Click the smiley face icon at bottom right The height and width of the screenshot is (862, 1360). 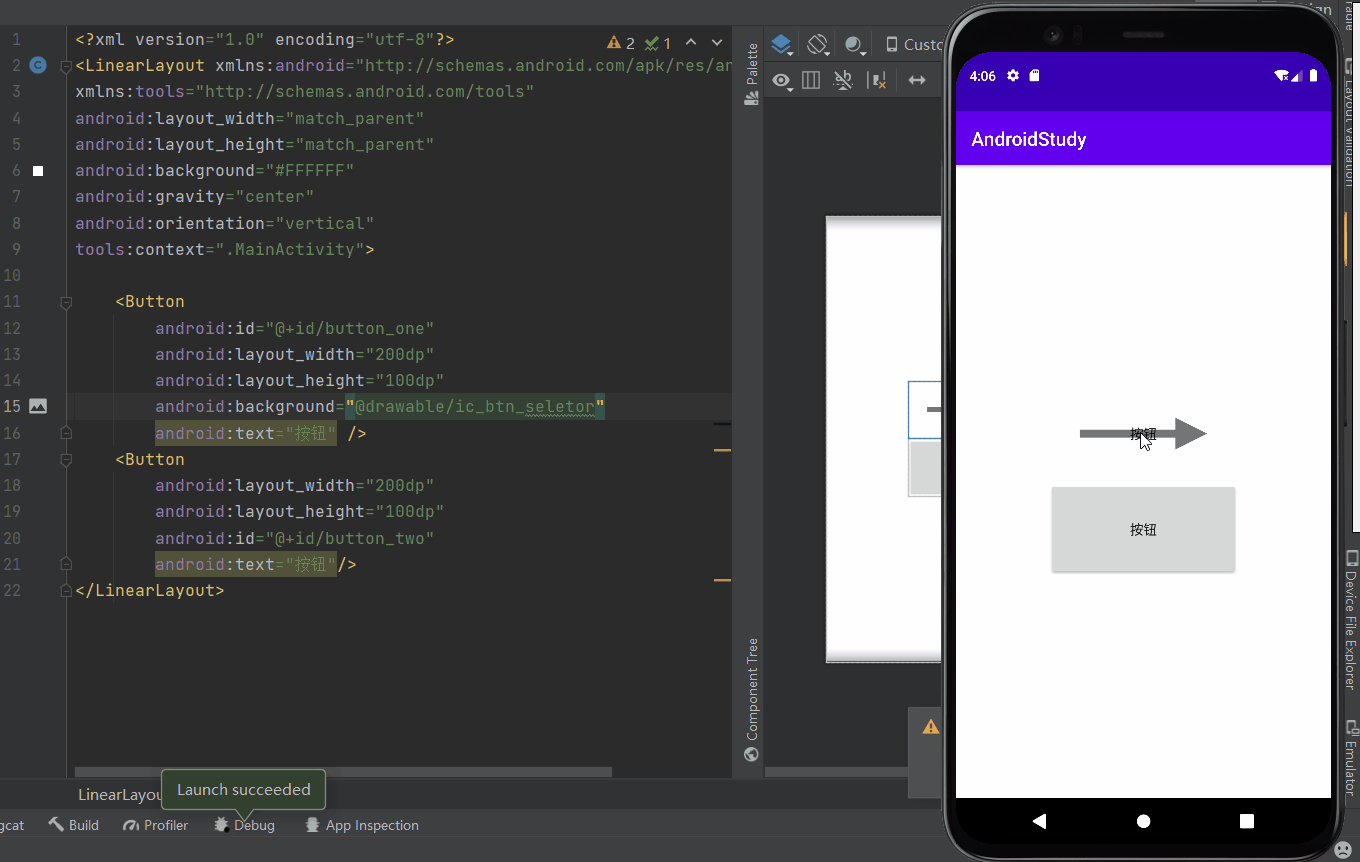[x=1344, y=850]
